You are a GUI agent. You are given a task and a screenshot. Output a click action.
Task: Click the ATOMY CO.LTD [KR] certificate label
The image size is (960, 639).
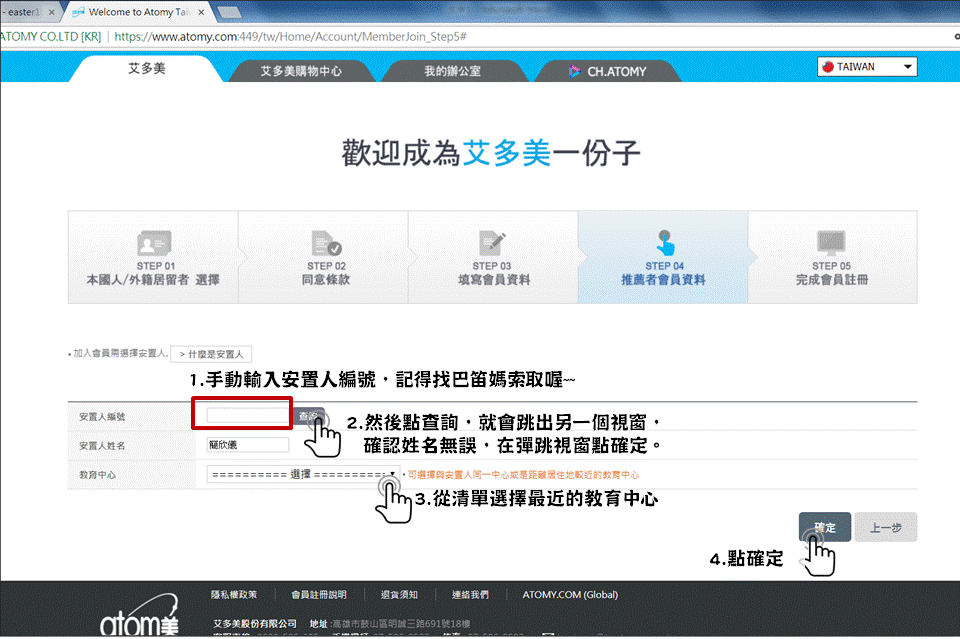click(x=50, y=37)
